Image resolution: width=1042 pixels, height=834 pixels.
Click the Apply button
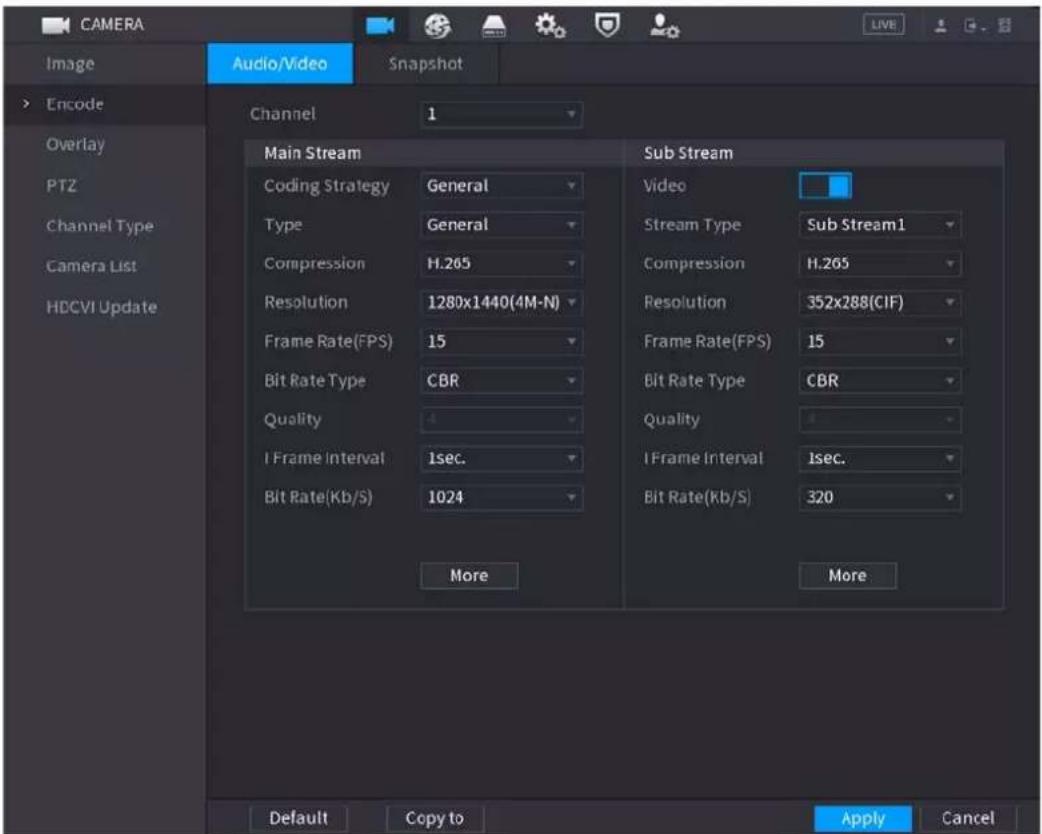(863, 818)
